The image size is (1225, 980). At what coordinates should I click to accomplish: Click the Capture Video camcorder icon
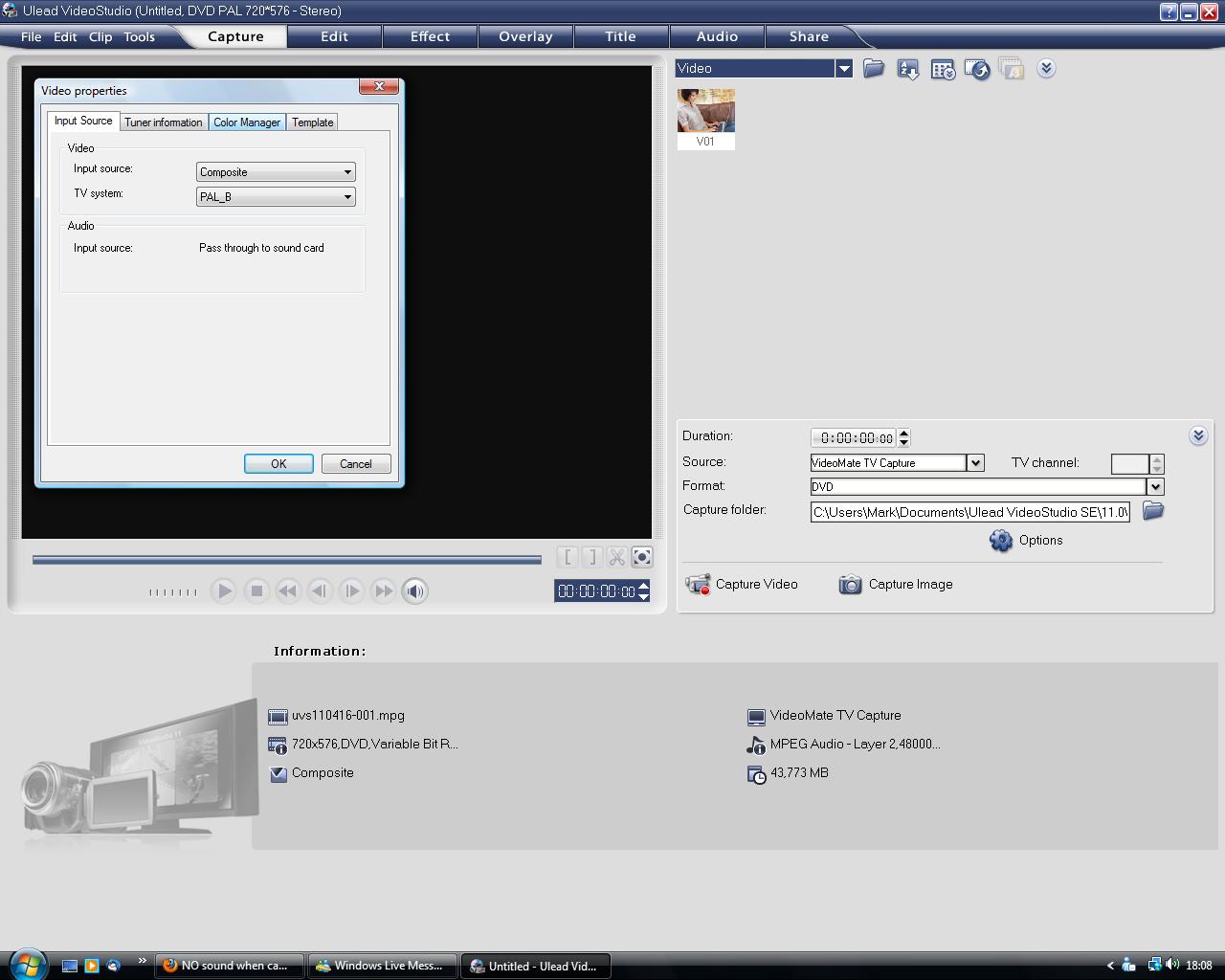click(698, 584)
